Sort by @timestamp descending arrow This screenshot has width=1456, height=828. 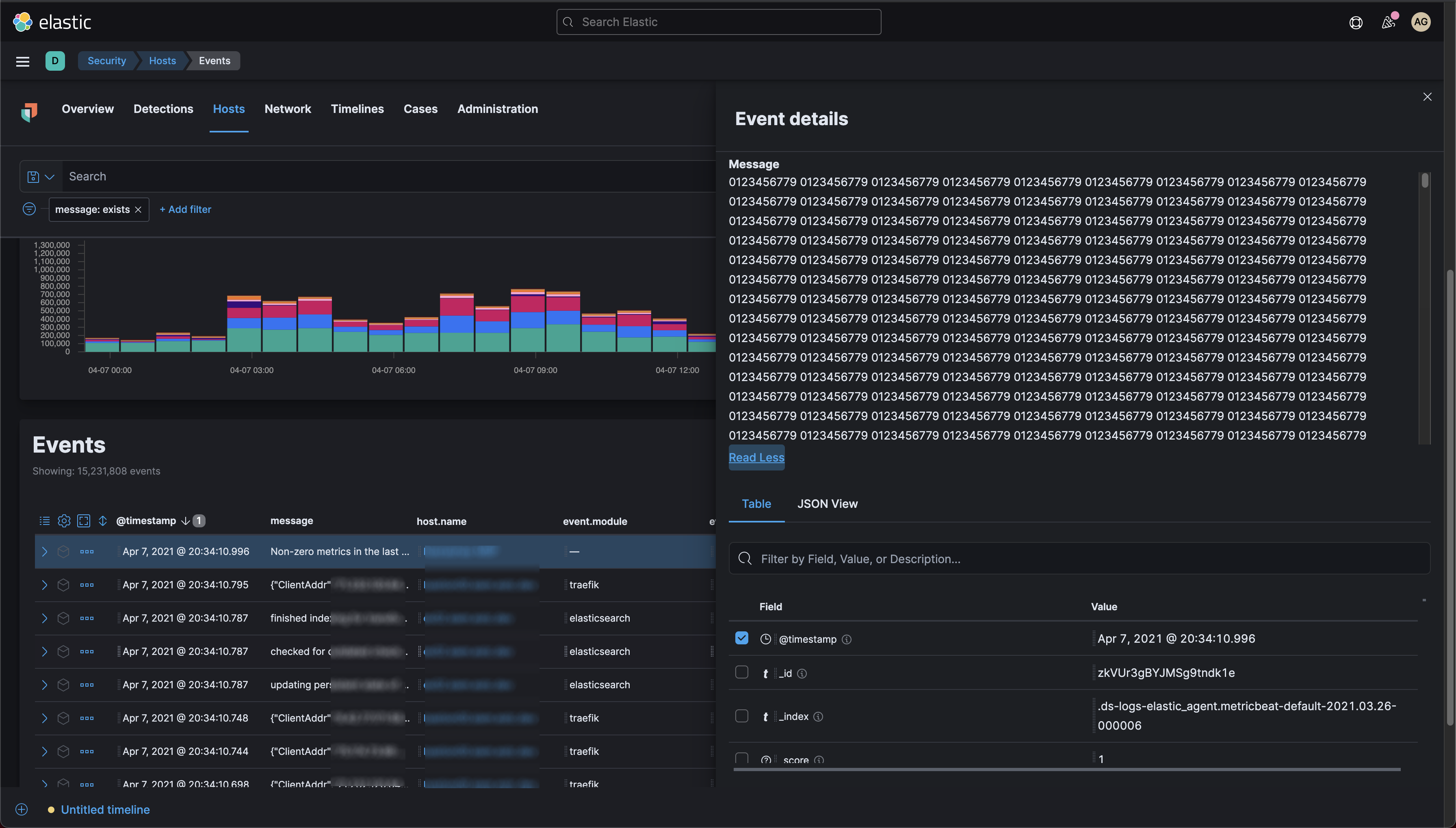pos(185,521)
